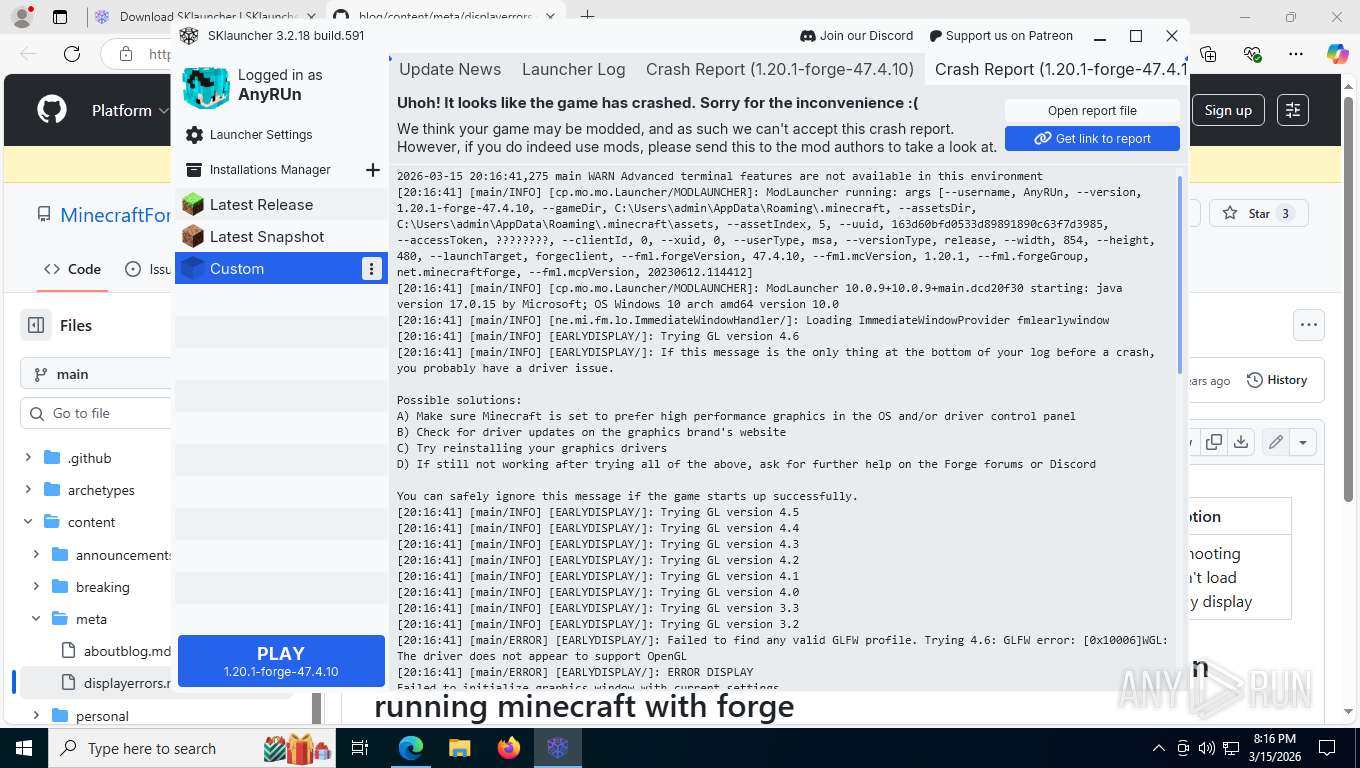Expand the breaking folder
1360x768 pixels.
pyautogui.click(x=36, y=587)
